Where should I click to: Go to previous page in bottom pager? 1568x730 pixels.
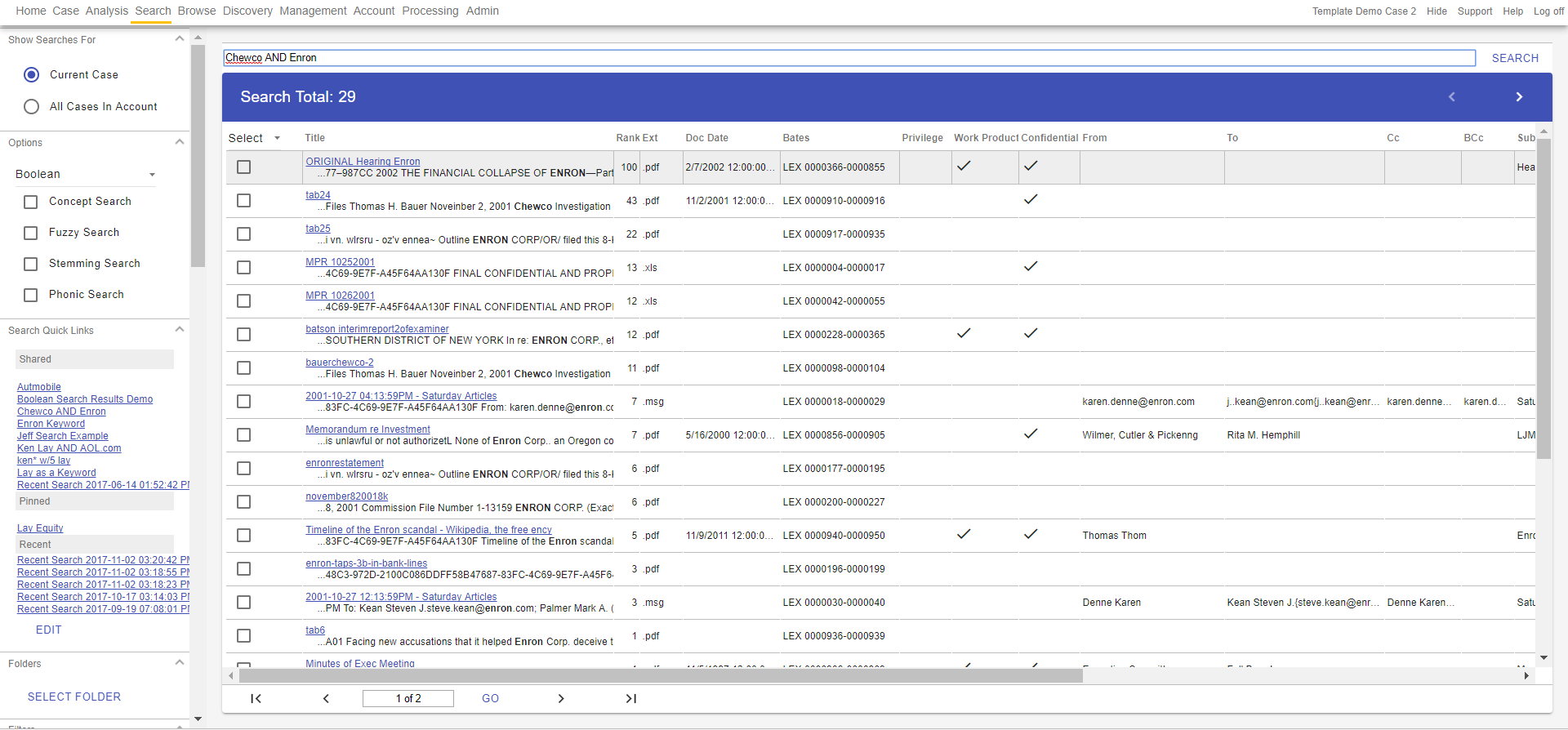[x=326, y=698]
